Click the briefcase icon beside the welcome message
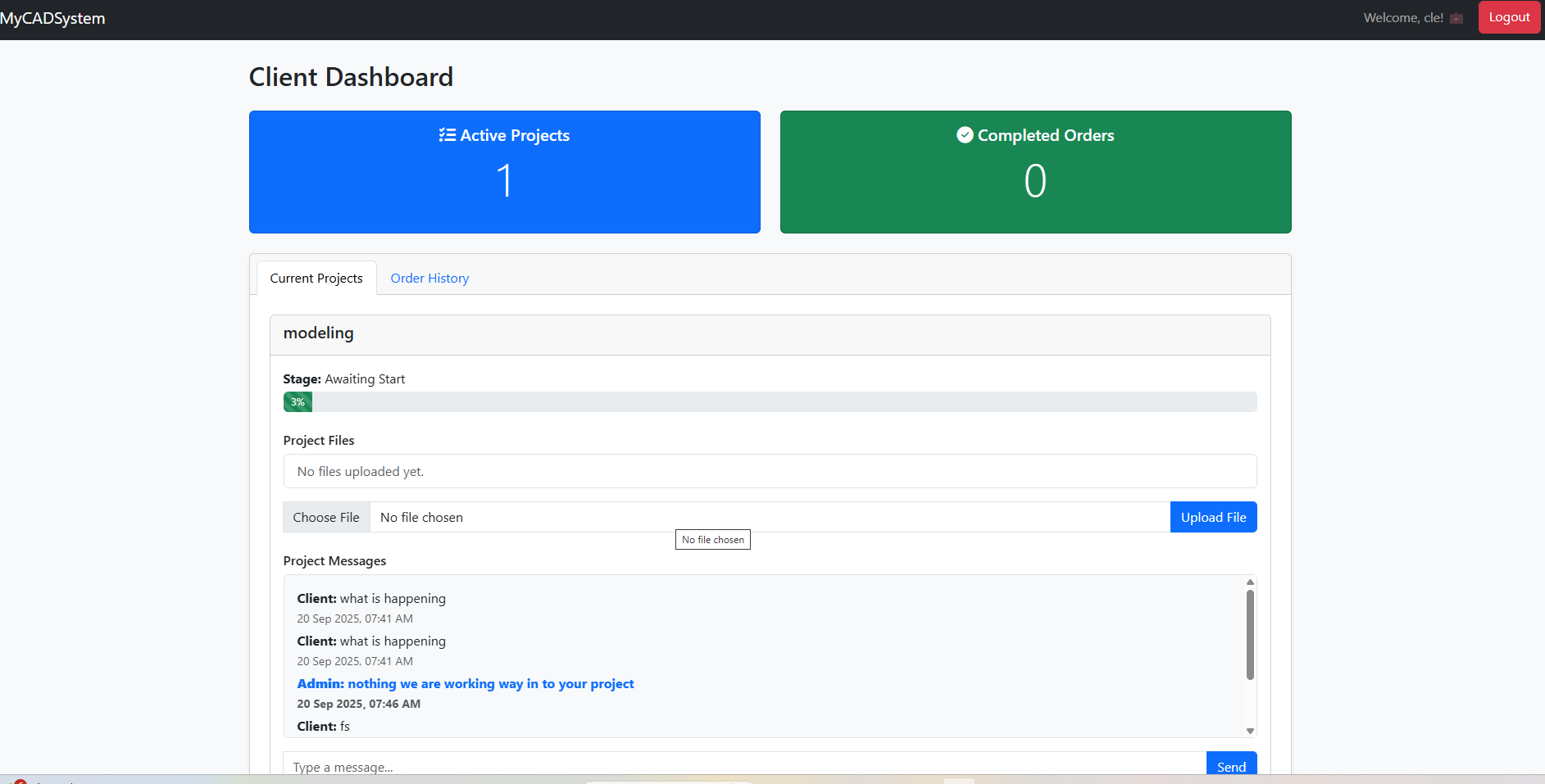Screen dimensions: 1545x784 point(1456,17)
